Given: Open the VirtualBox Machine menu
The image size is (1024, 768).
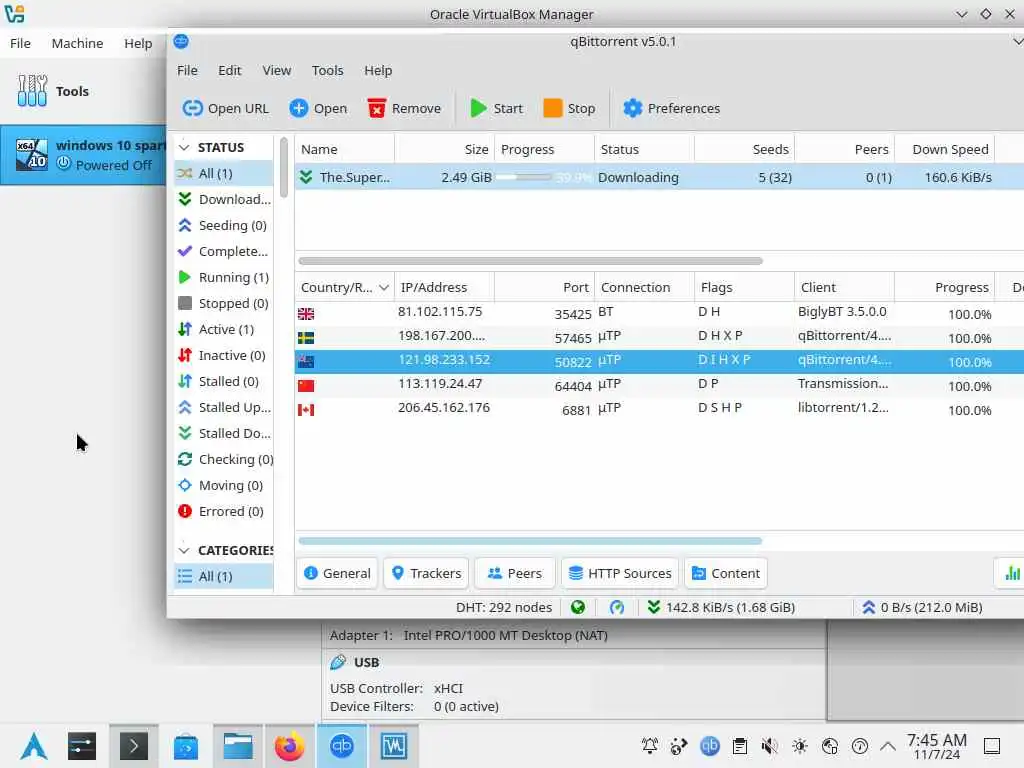Looking at the screenshot, I should coord(77,43).
